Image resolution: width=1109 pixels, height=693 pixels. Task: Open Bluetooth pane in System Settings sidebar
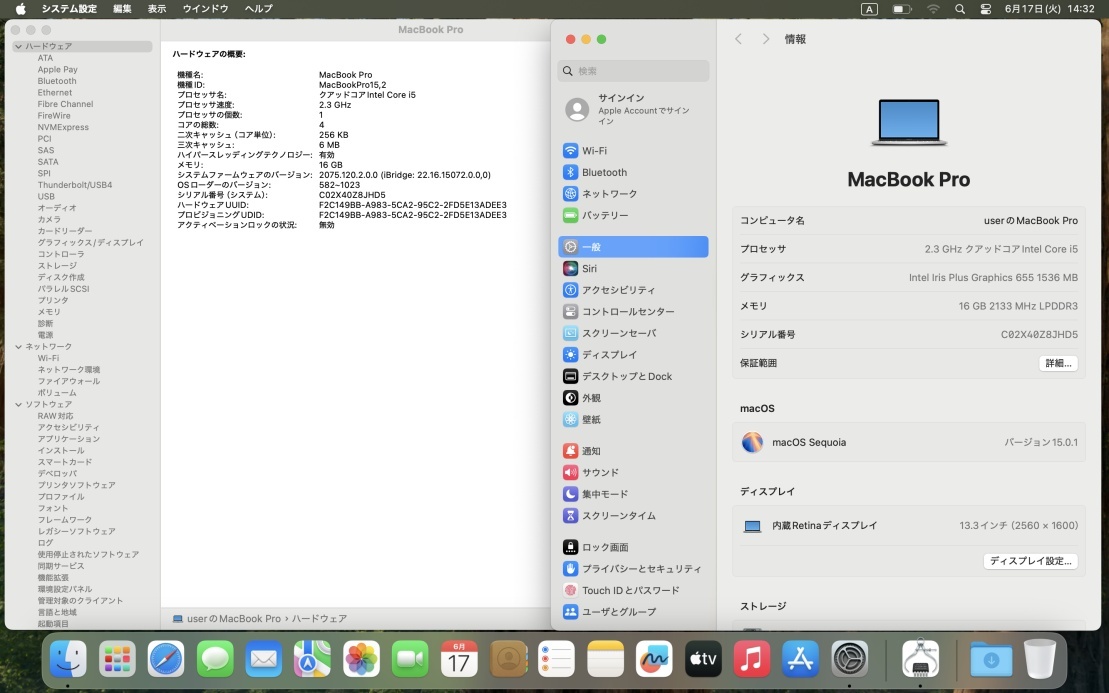(x=633, y=173)
